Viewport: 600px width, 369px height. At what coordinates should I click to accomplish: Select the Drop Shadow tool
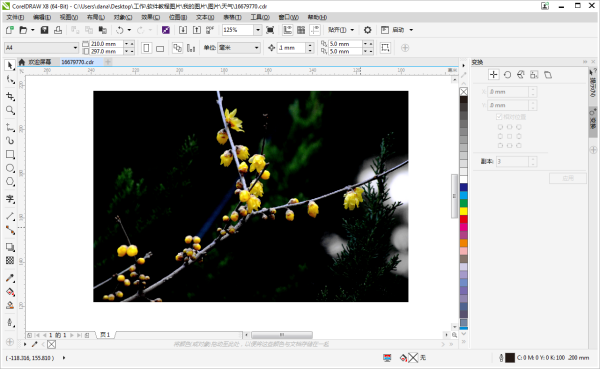coord(10,247)
